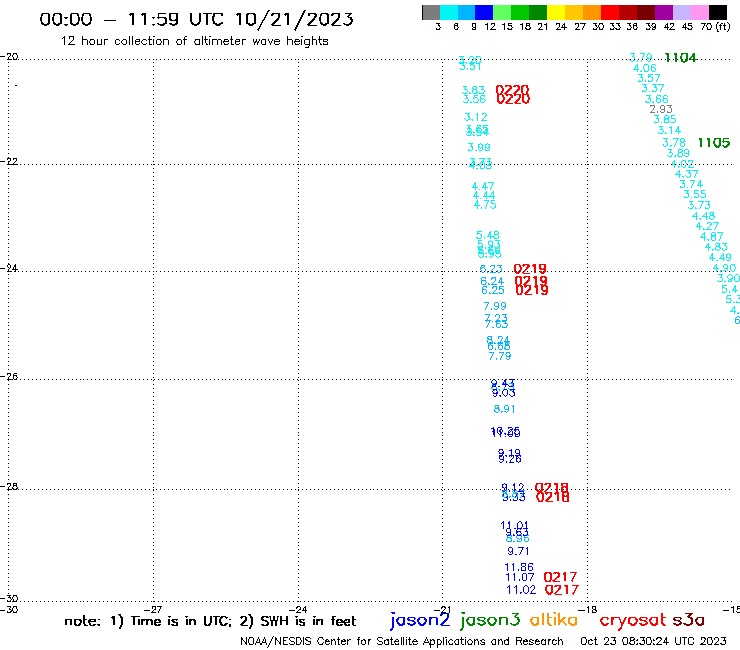Click the wave height reading 3.14

point(670,130)
